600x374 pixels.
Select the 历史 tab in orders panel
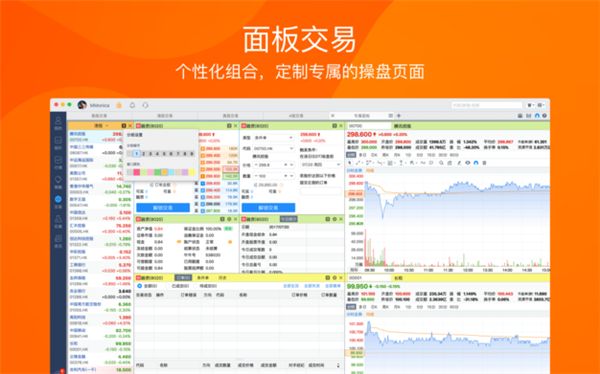tap(222, 278)
